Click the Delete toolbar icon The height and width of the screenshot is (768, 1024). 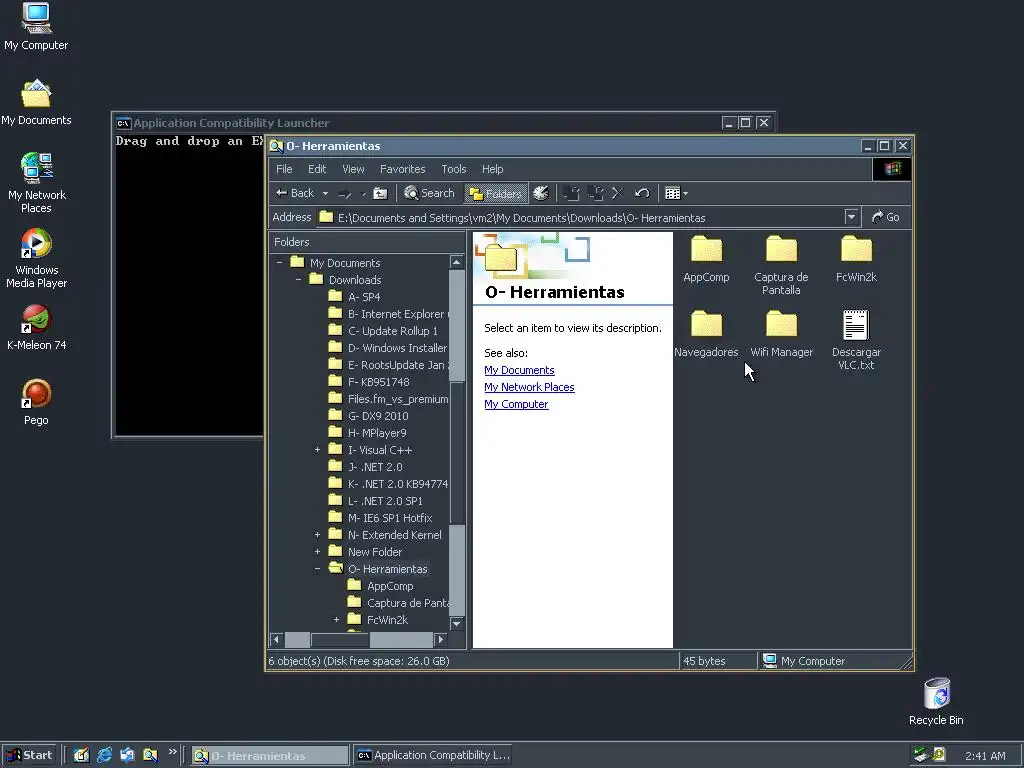[x=618, y=193]
